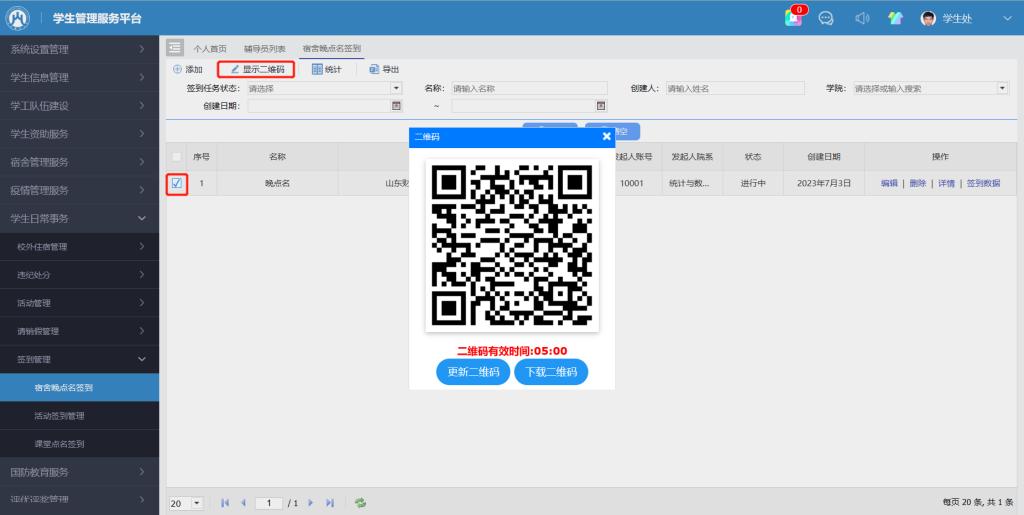
Task: Expand 学生信息管理 in the sidebar
Action: click(x=79, y=77)
